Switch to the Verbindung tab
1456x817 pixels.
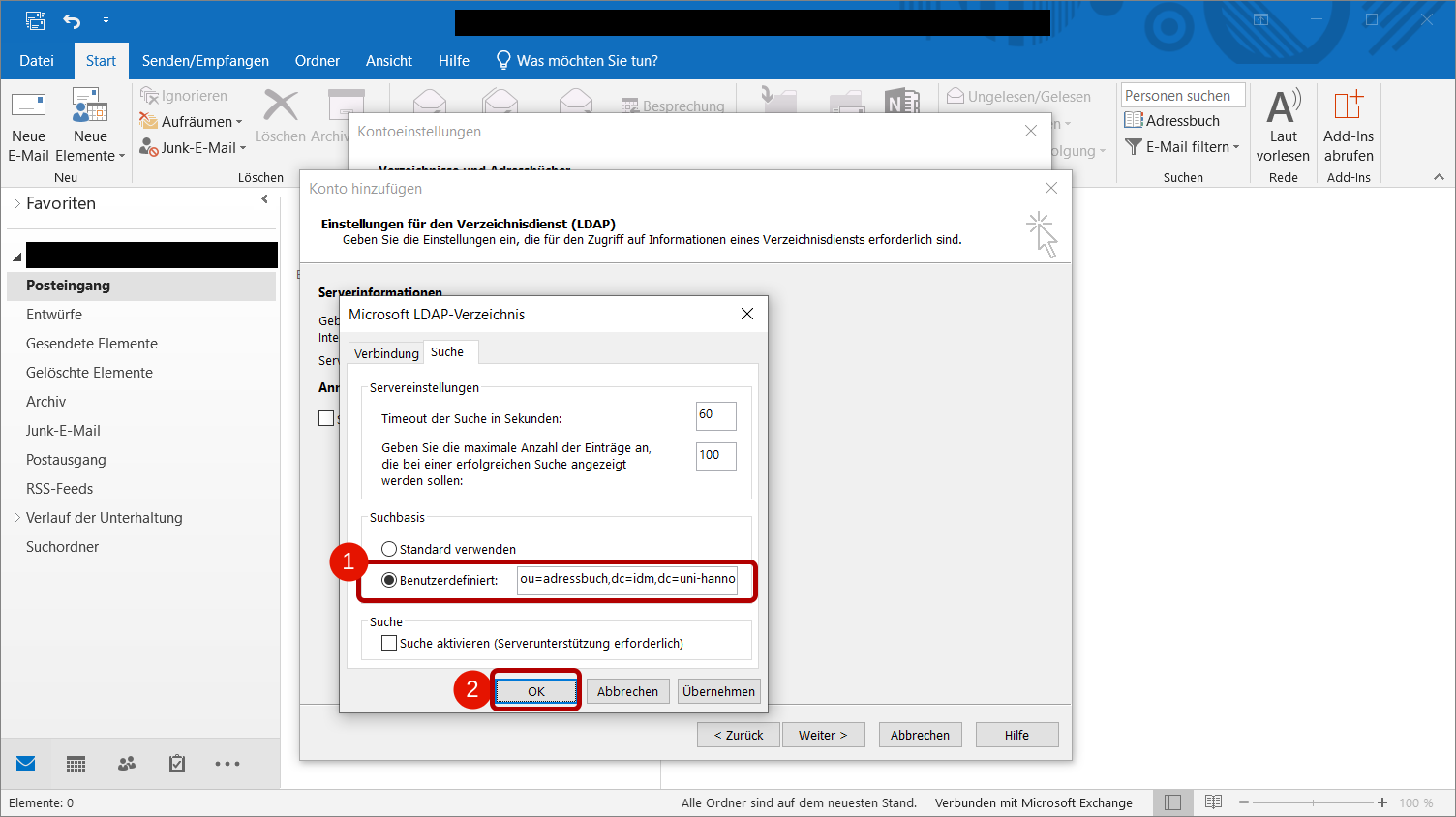point(386,353)
